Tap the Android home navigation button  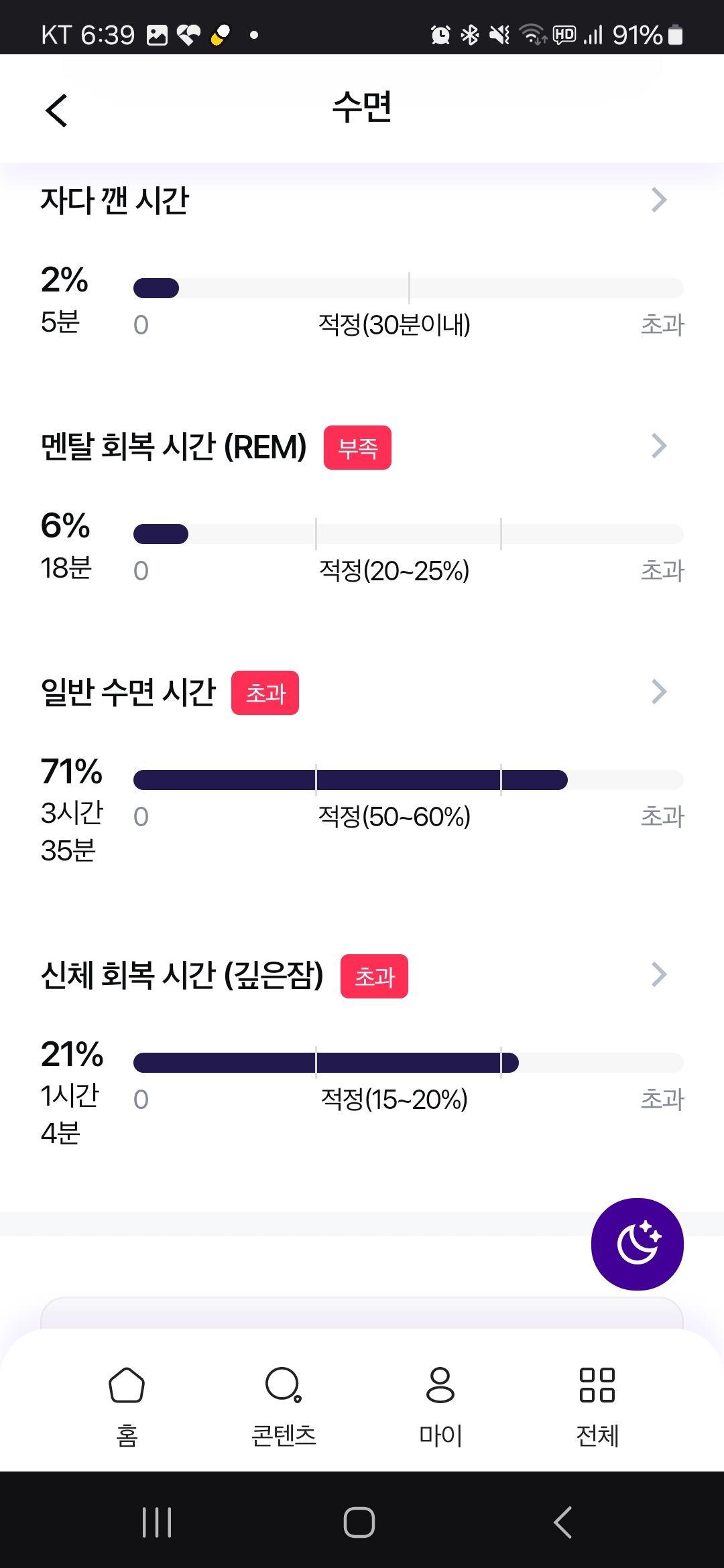359,1522
